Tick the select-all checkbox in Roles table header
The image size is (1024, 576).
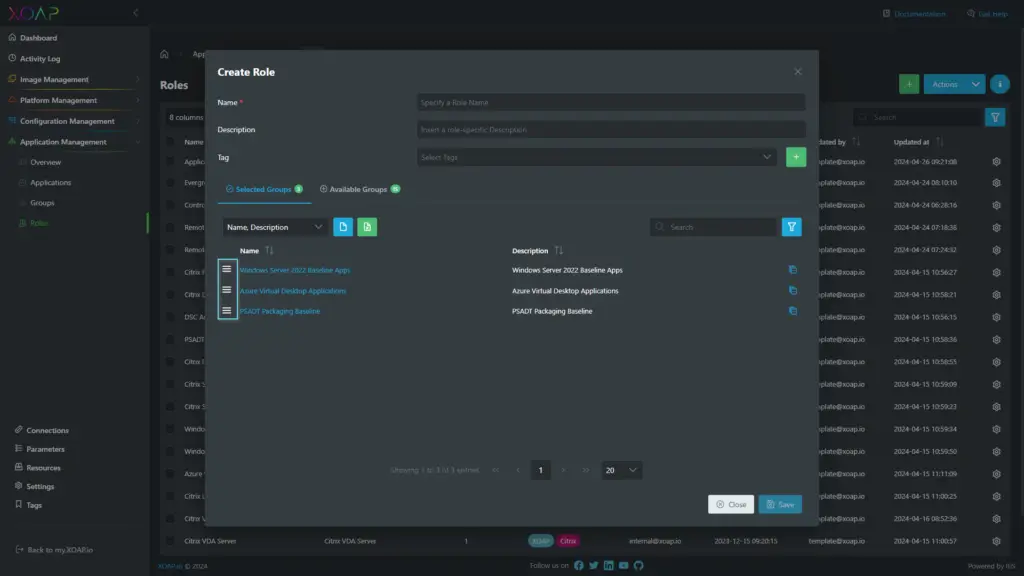pyautogui.click(x=170, y=142)
